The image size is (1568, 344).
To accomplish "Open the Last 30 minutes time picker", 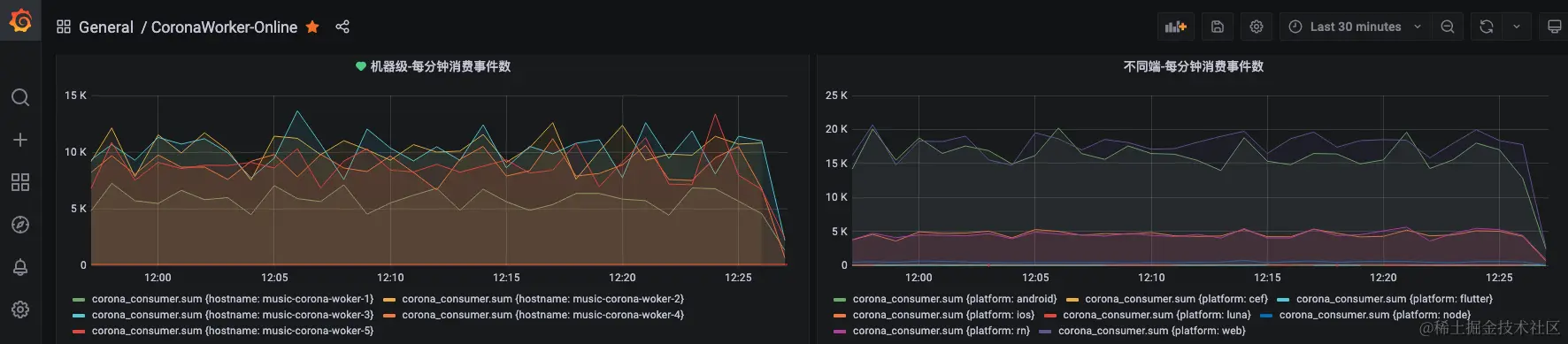I will (x=1355, y=27).
